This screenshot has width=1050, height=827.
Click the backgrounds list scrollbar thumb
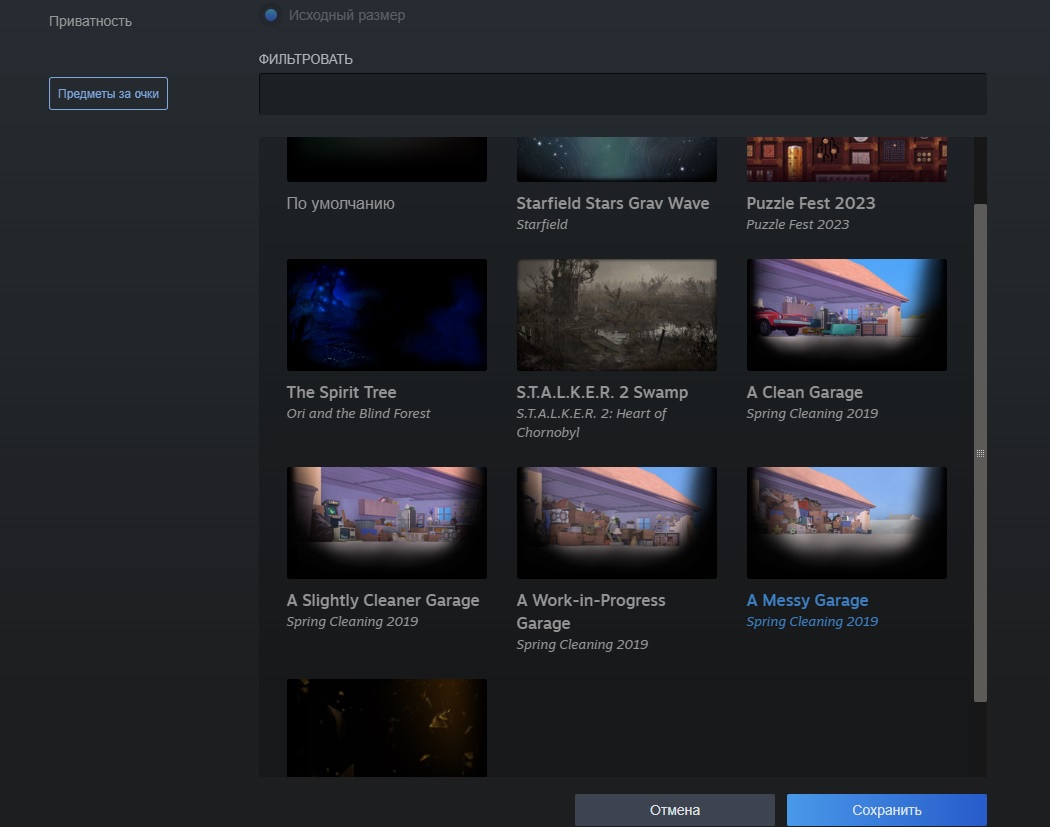980,453
